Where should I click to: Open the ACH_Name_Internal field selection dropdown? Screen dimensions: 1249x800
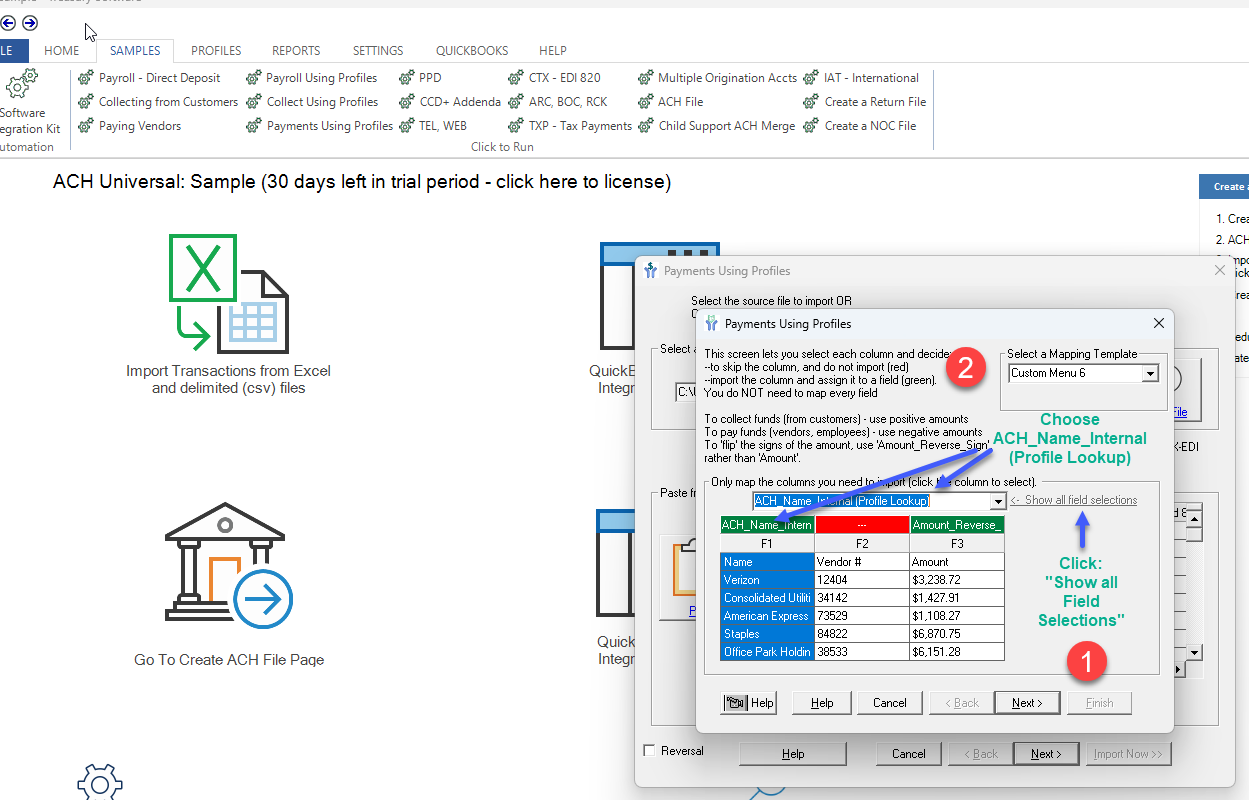tap(998, 501)
